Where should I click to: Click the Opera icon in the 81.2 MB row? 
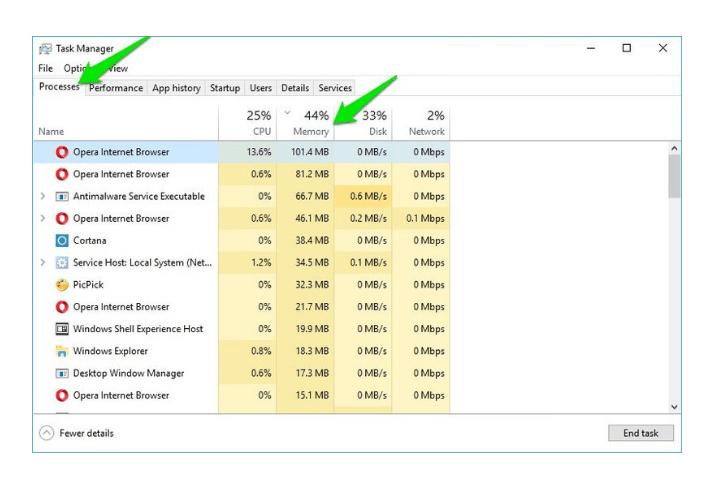click(62, 174)
